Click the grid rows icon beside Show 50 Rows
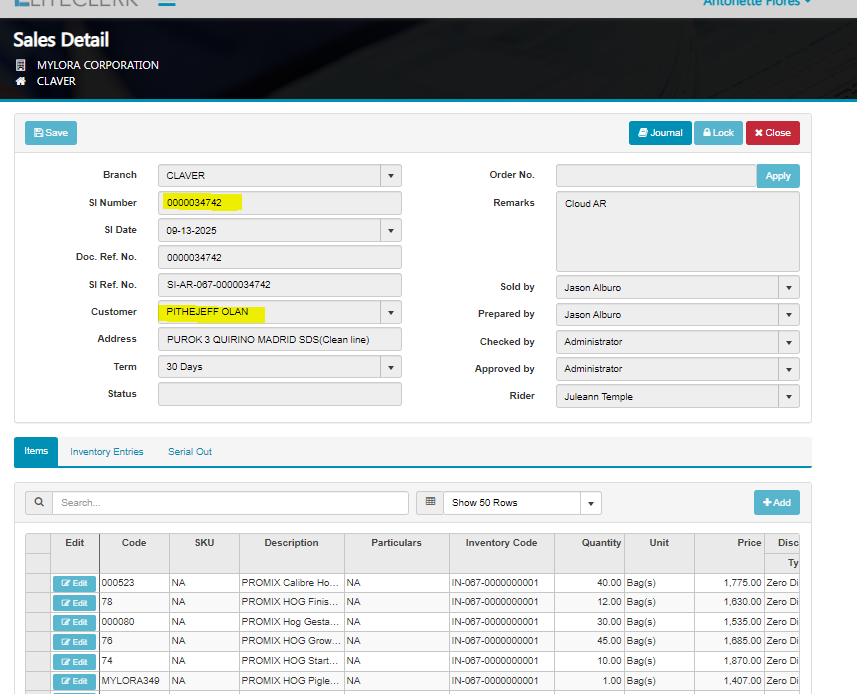Screen dimensions: 857x694 [430, 503]
